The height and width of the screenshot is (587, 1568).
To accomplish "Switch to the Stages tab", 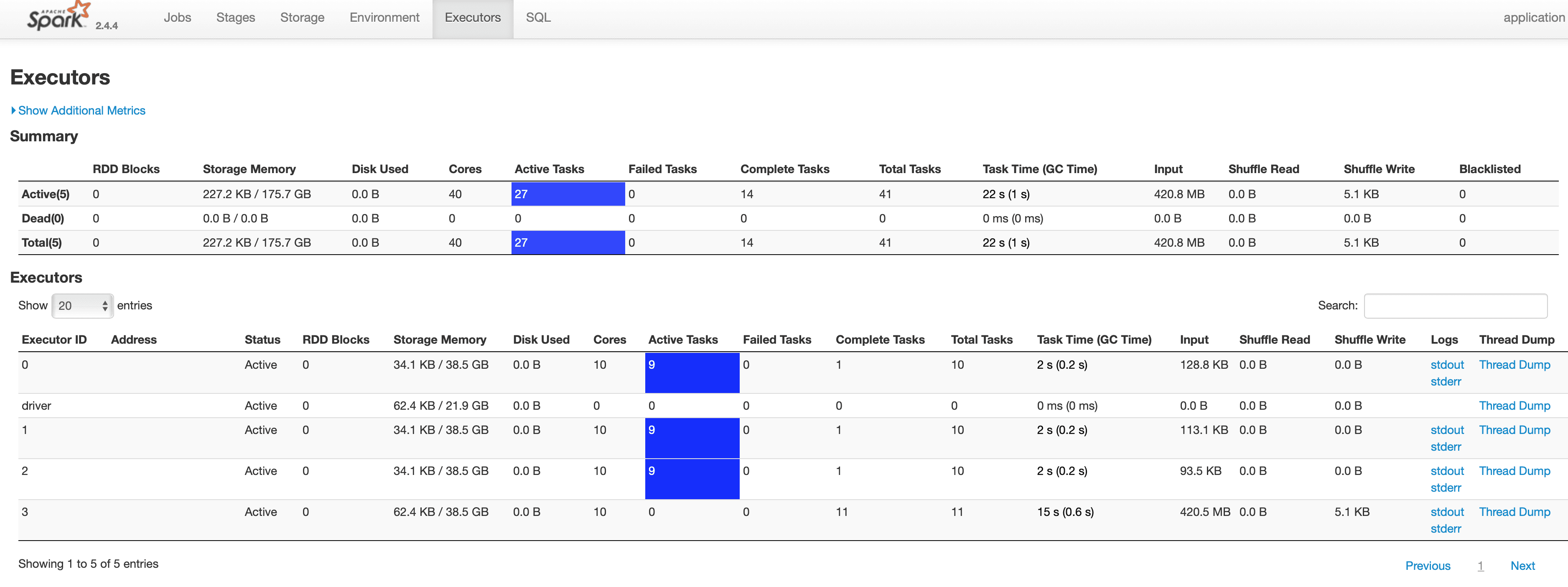I will (236, 18).
